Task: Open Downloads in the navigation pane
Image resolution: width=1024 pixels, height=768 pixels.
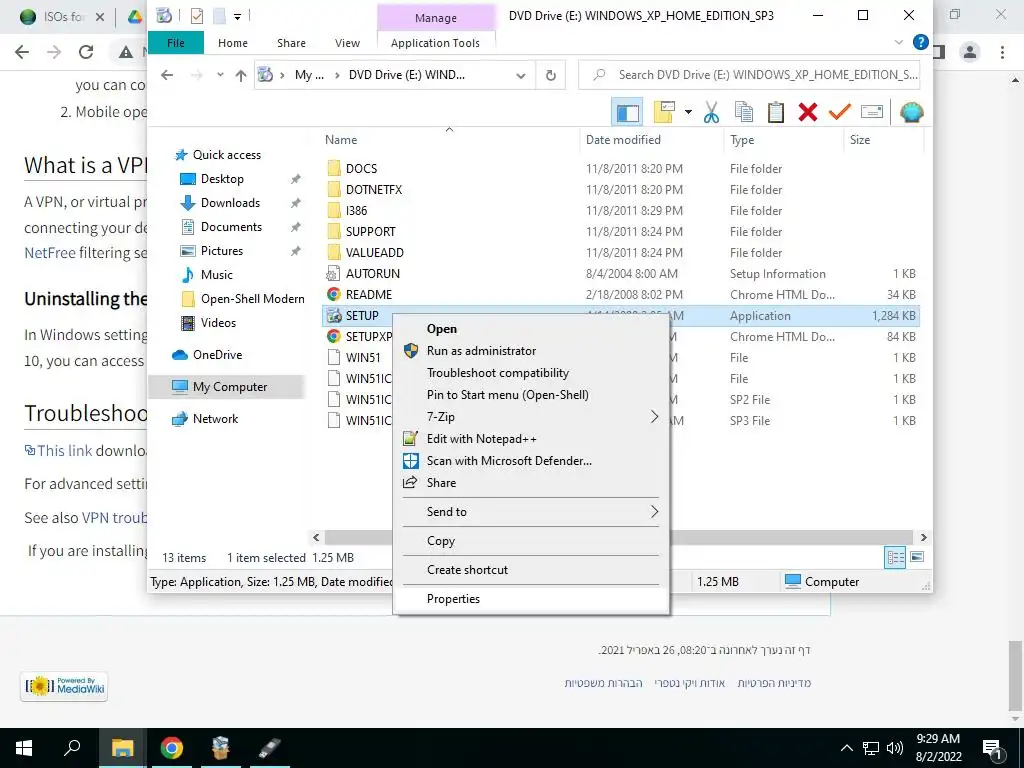Action: coord(230,203)
